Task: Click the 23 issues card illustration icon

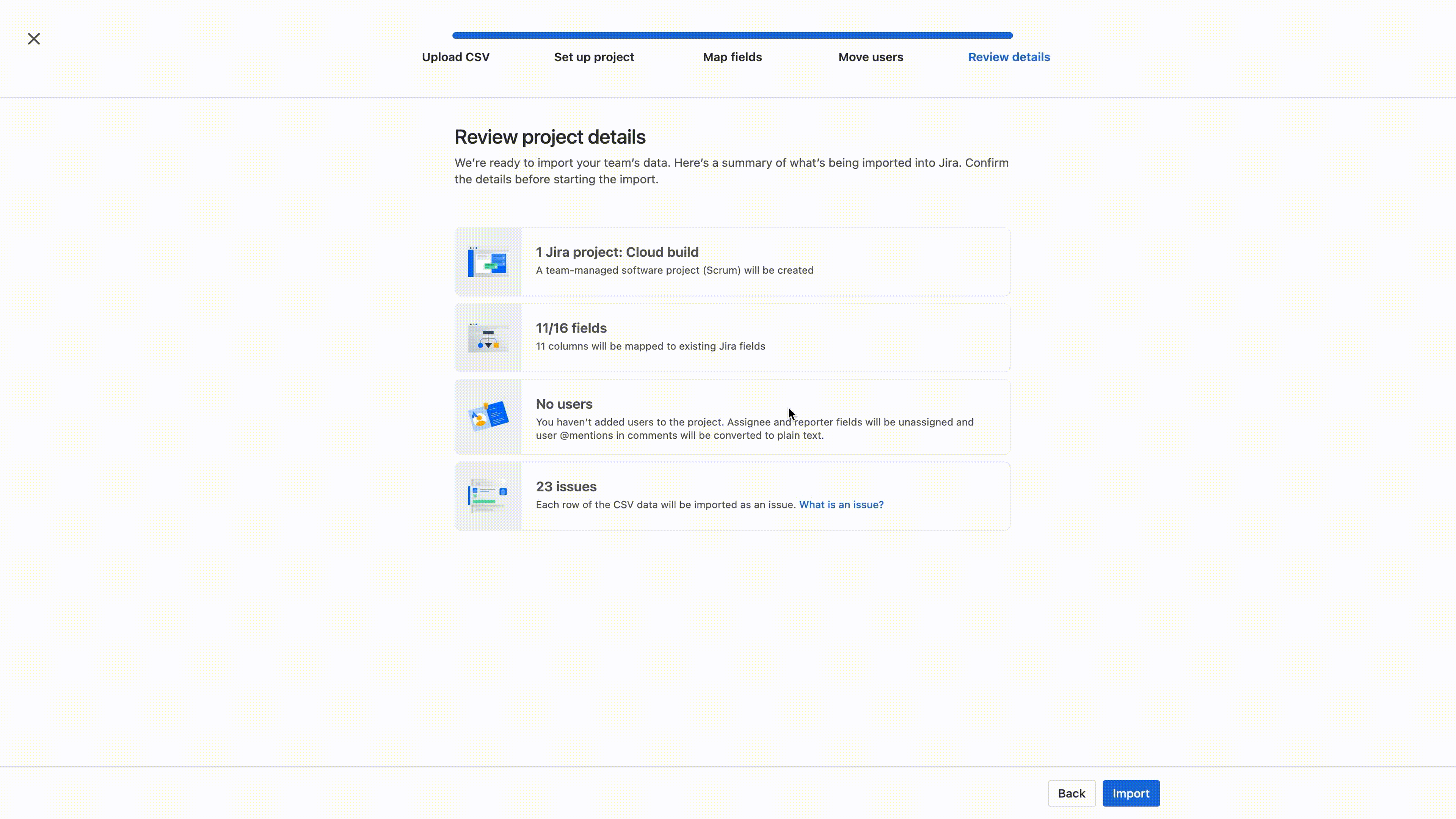Action: 488,496
